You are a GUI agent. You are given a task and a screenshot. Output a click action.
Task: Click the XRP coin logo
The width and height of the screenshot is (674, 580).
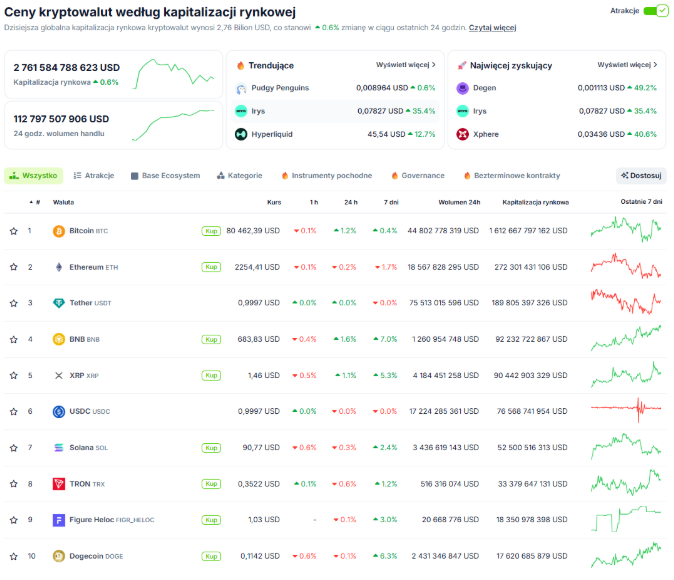pyautogui.click(x=58, y=375)
